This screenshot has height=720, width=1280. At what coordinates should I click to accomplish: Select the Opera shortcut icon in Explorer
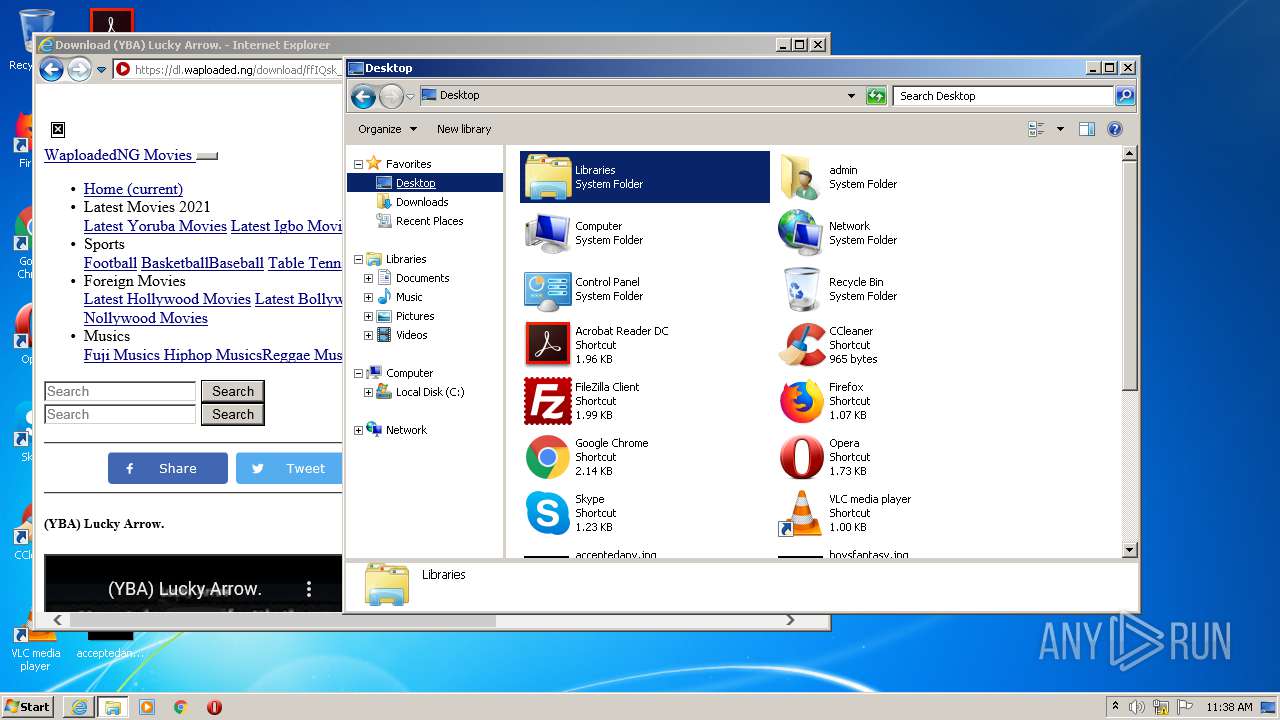click(801, 457)
